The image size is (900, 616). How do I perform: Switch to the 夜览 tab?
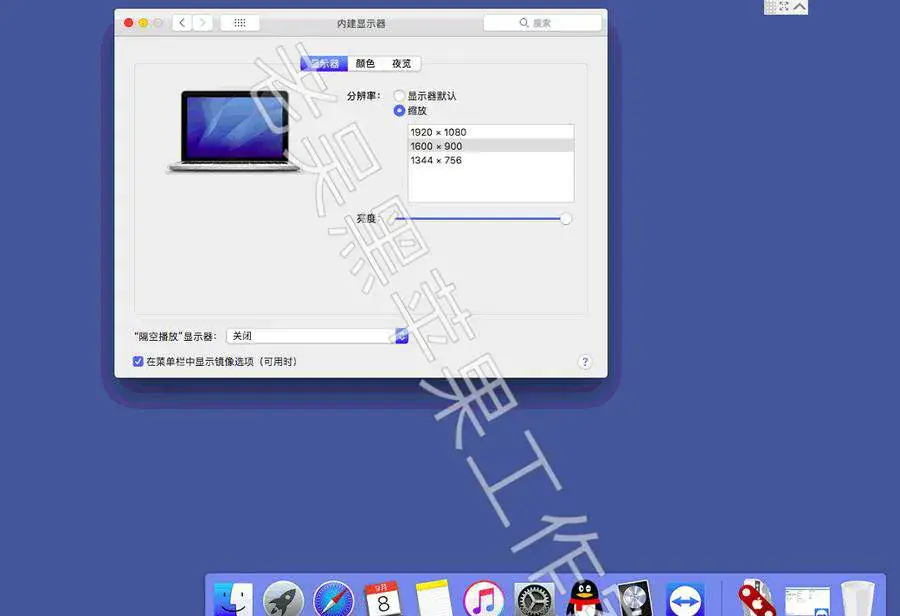click(x=402, y=63)
